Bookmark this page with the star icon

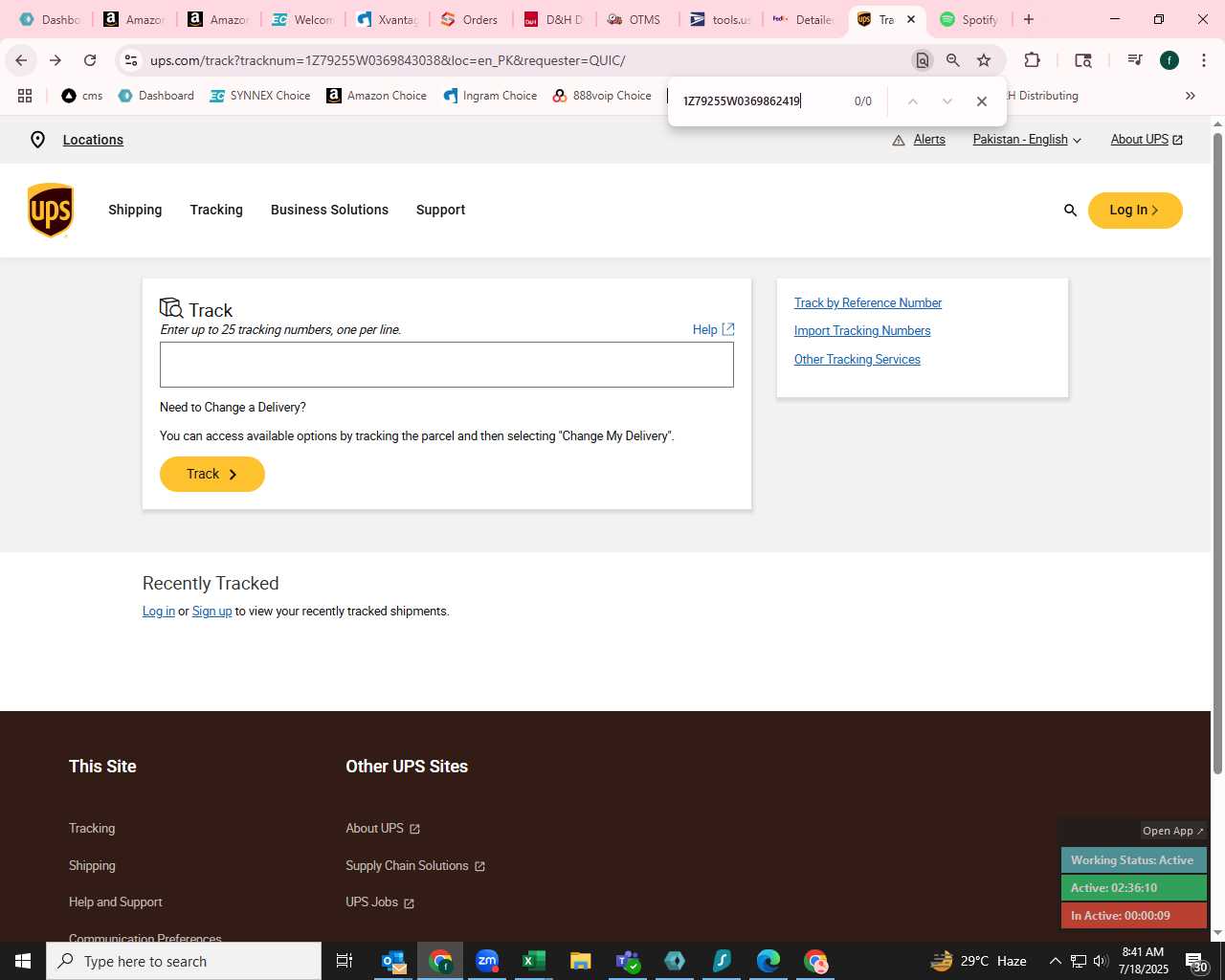pyautogui.click(x=984, y=60)
